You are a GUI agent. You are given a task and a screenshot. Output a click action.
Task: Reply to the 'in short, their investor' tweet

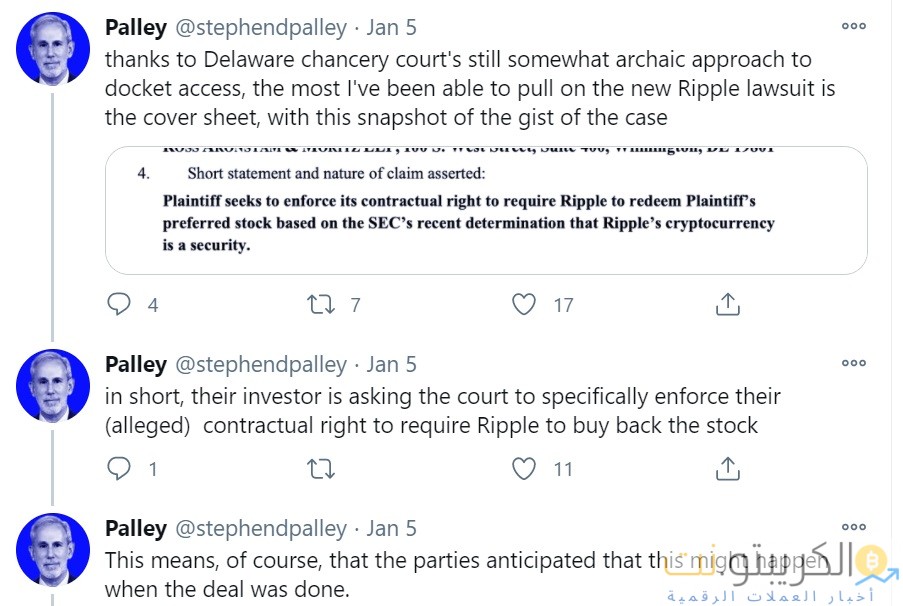click(119, 468)
